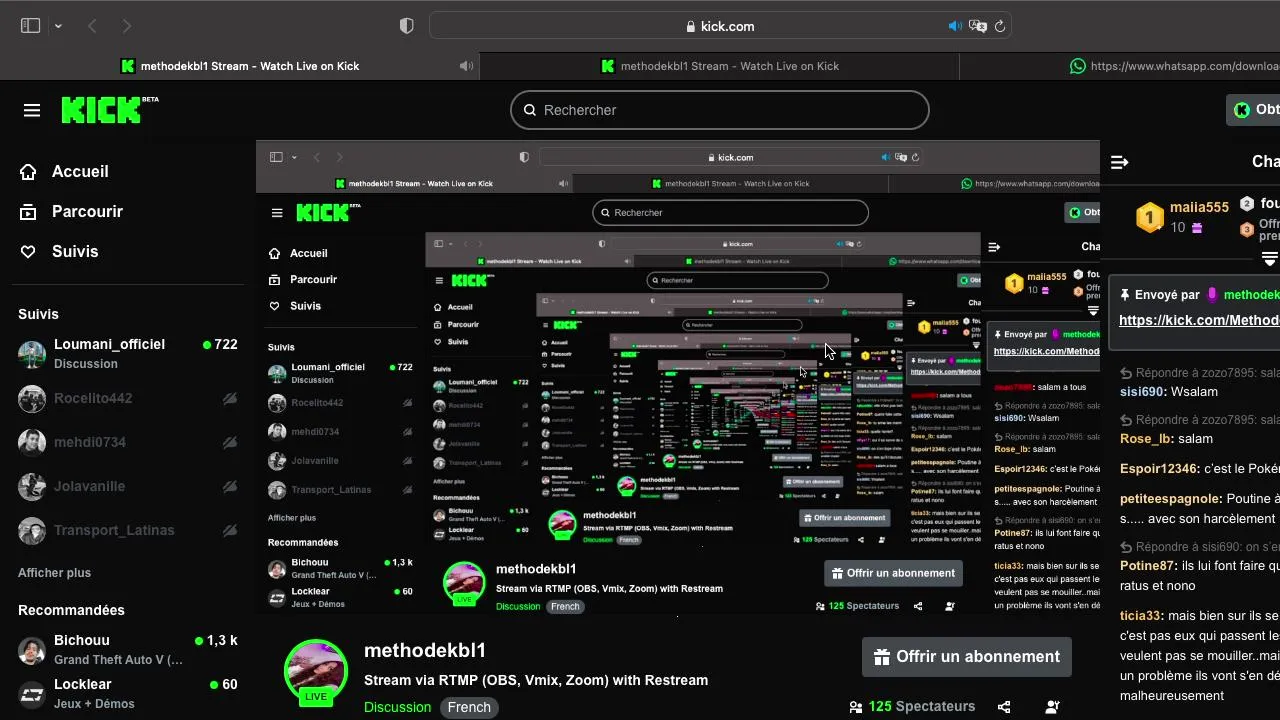
Task: Click the green Obt button at top right
Action: click(x=1254, y=110)
